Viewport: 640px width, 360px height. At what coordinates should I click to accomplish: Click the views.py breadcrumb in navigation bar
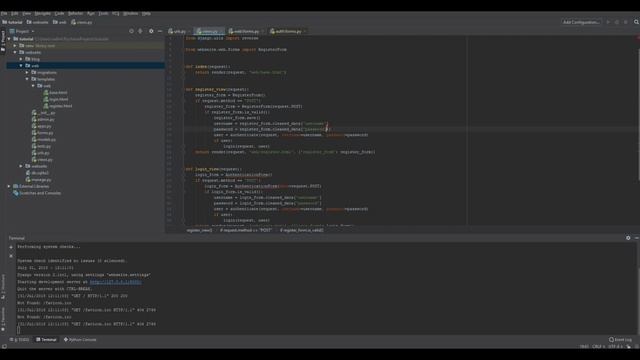82,22
